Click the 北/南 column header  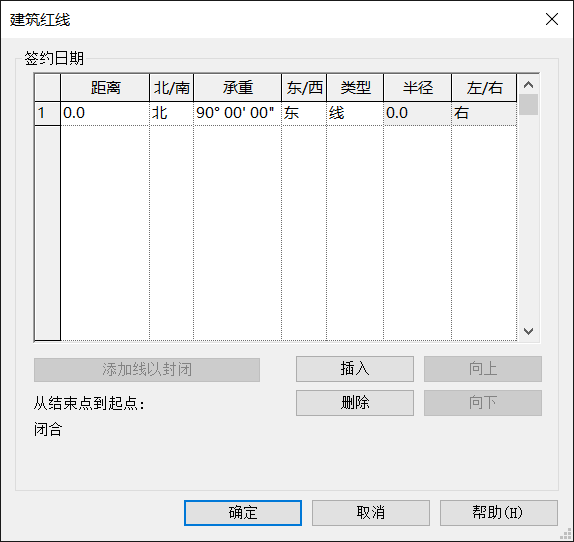click(171, 87)
